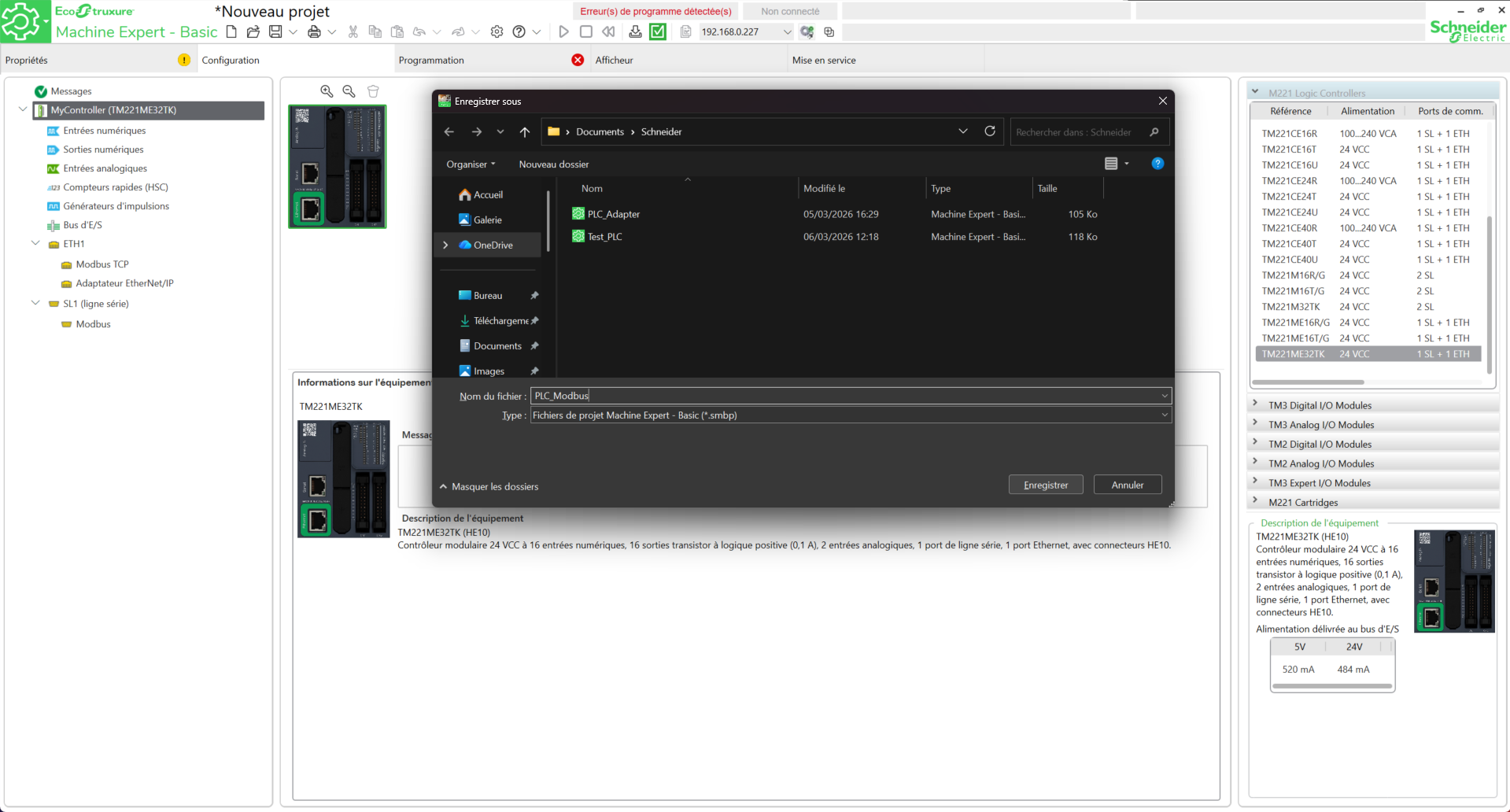Viewport: 1510px width, 812px height.
Task: Open the IP address 192.168.0.227 dropdown
Action: (787, 32)
